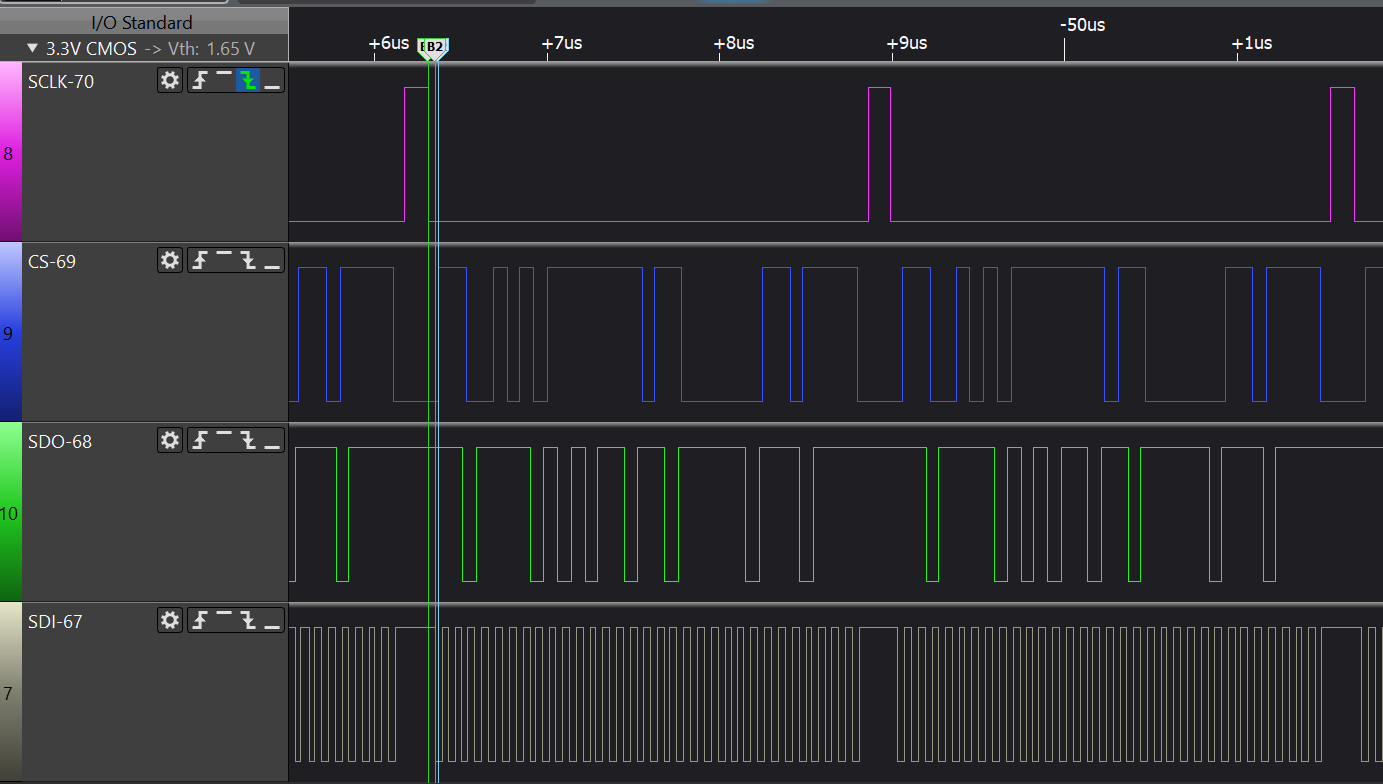This screenshot has height=784, width=1383.
Task: Click the +6us time ruler label
Action: coord(389,43)
